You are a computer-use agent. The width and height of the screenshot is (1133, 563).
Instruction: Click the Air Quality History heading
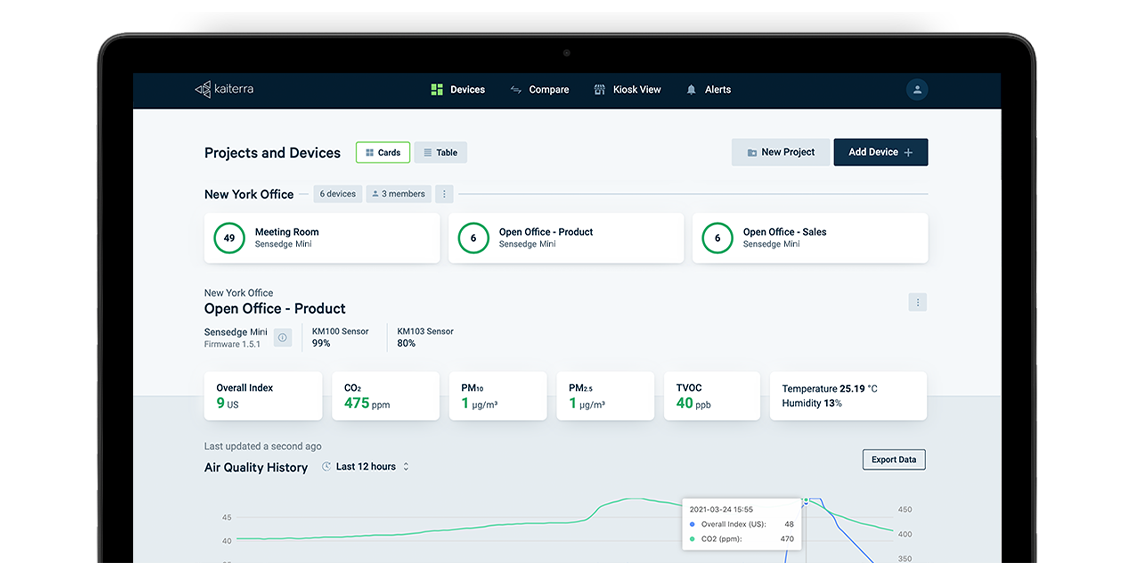tap(257, 468)
